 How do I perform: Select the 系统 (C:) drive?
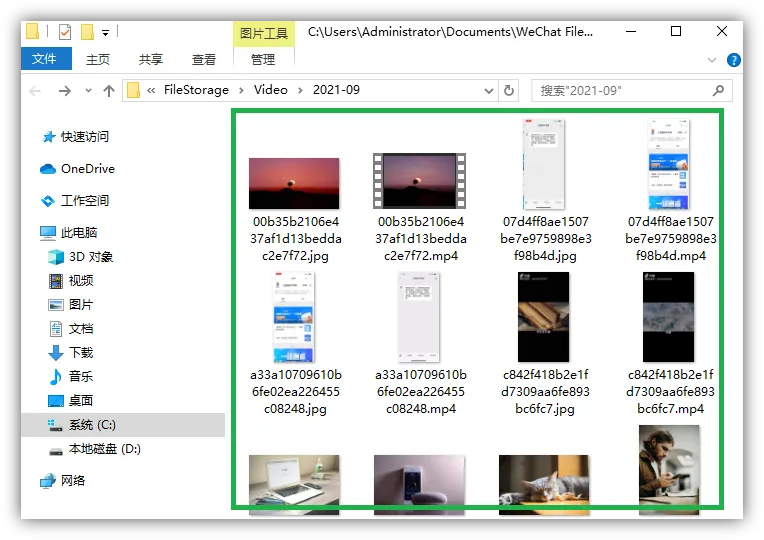[123, 425]
